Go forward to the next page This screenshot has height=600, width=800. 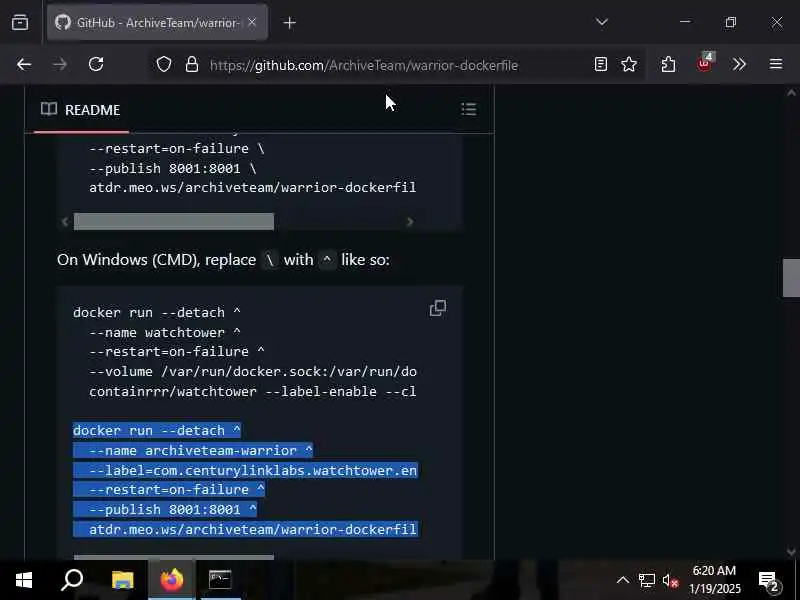click(60, 64)
